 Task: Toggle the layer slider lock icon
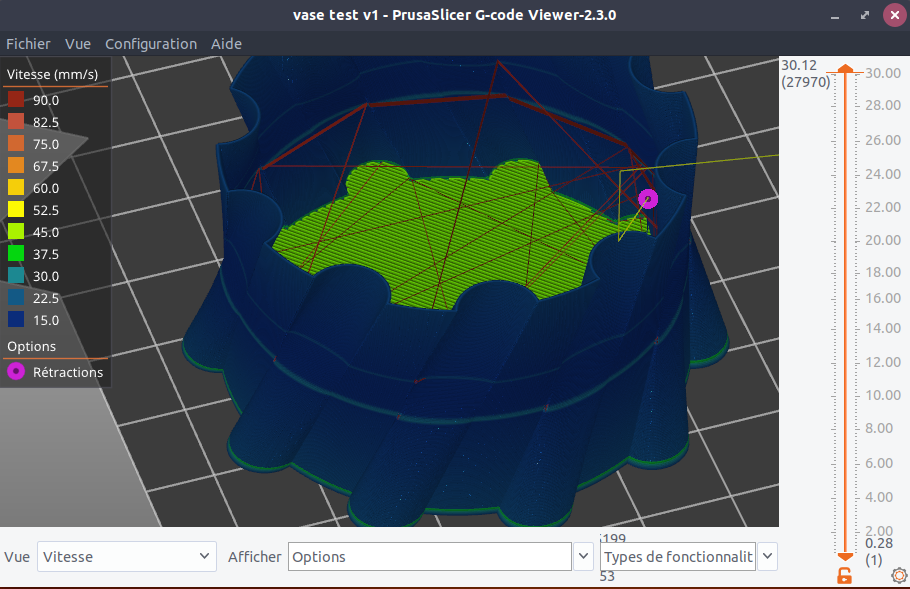(844, 576)
